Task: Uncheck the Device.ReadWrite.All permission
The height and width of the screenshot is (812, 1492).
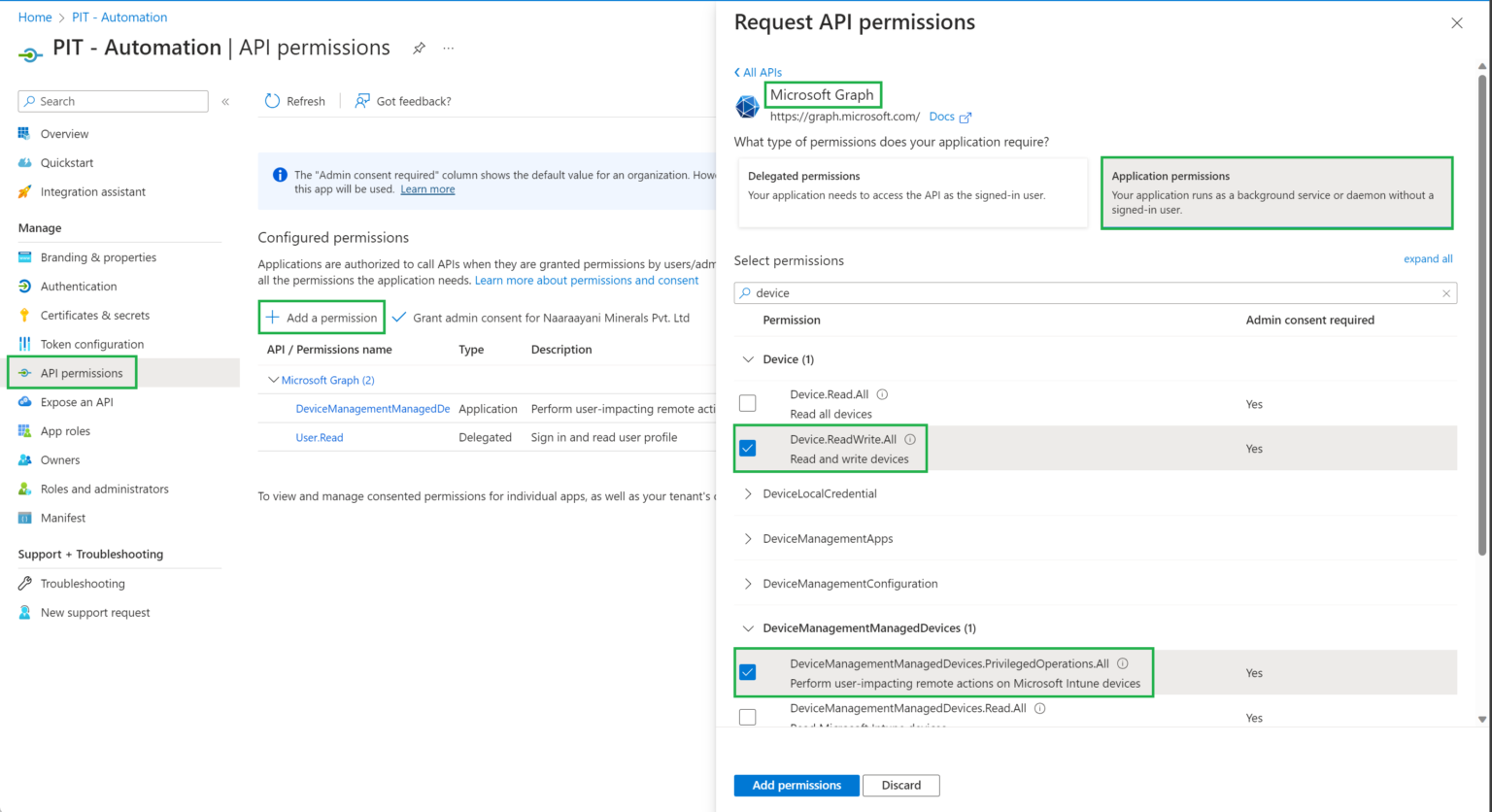Action: pyautogui.click(x=748, y=448)
